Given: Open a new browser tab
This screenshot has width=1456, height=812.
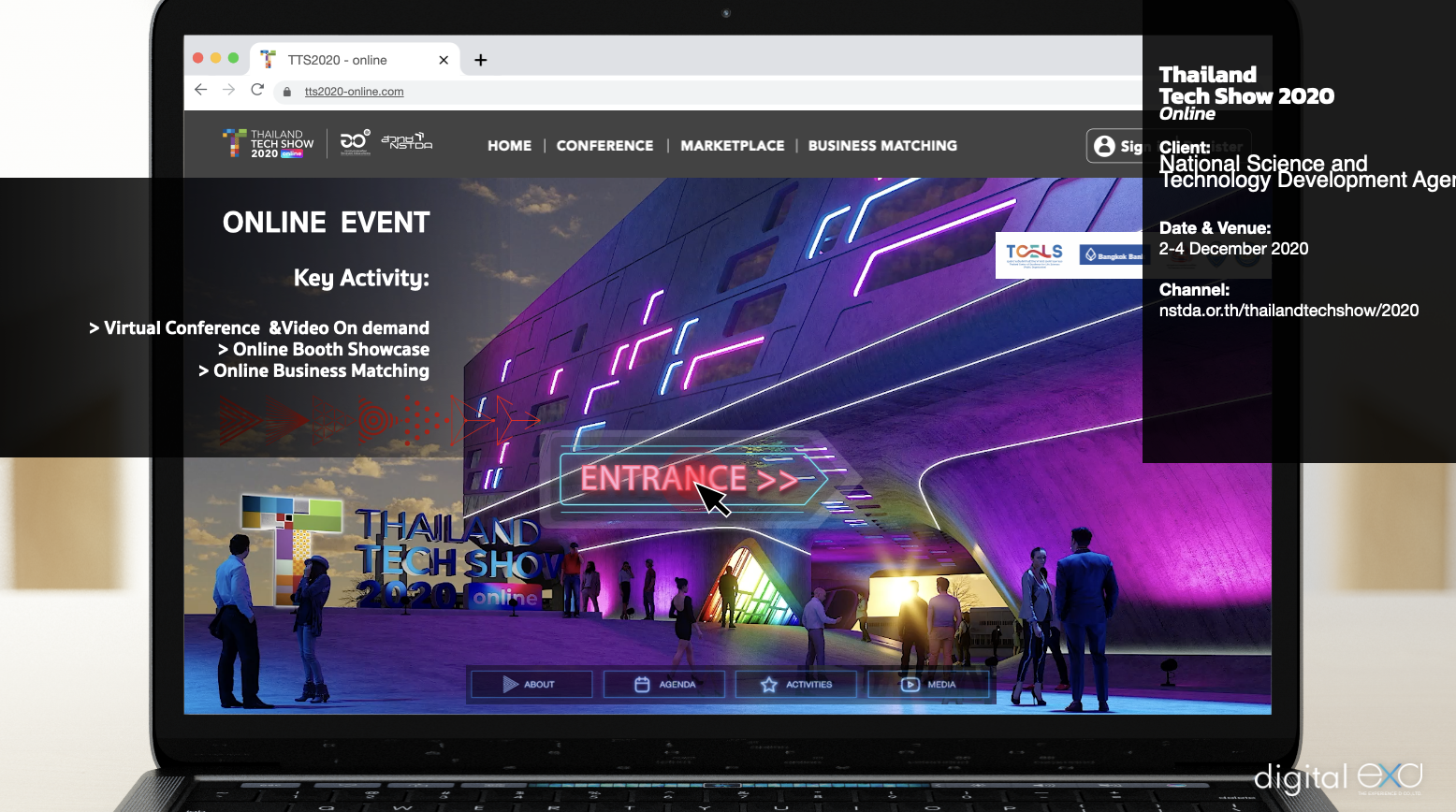Looking at the screenshot, I should [480, 60].
